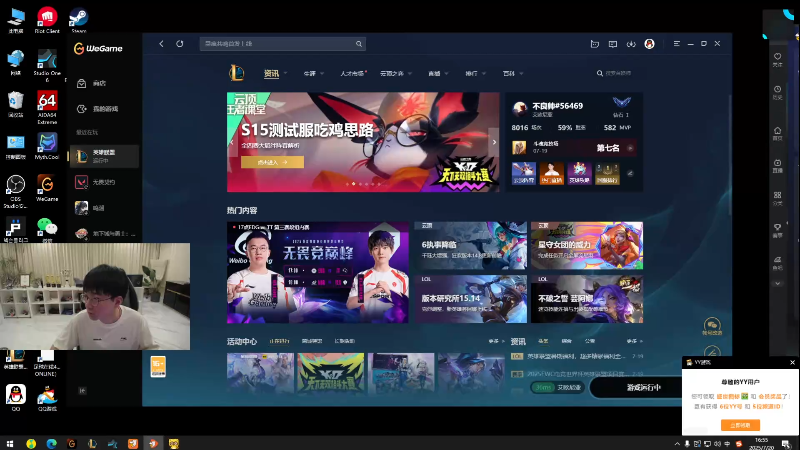The width and height of the screenshot is (800, 450).
Task: Open the 不良帅#56469 profile
Action: 557,106
